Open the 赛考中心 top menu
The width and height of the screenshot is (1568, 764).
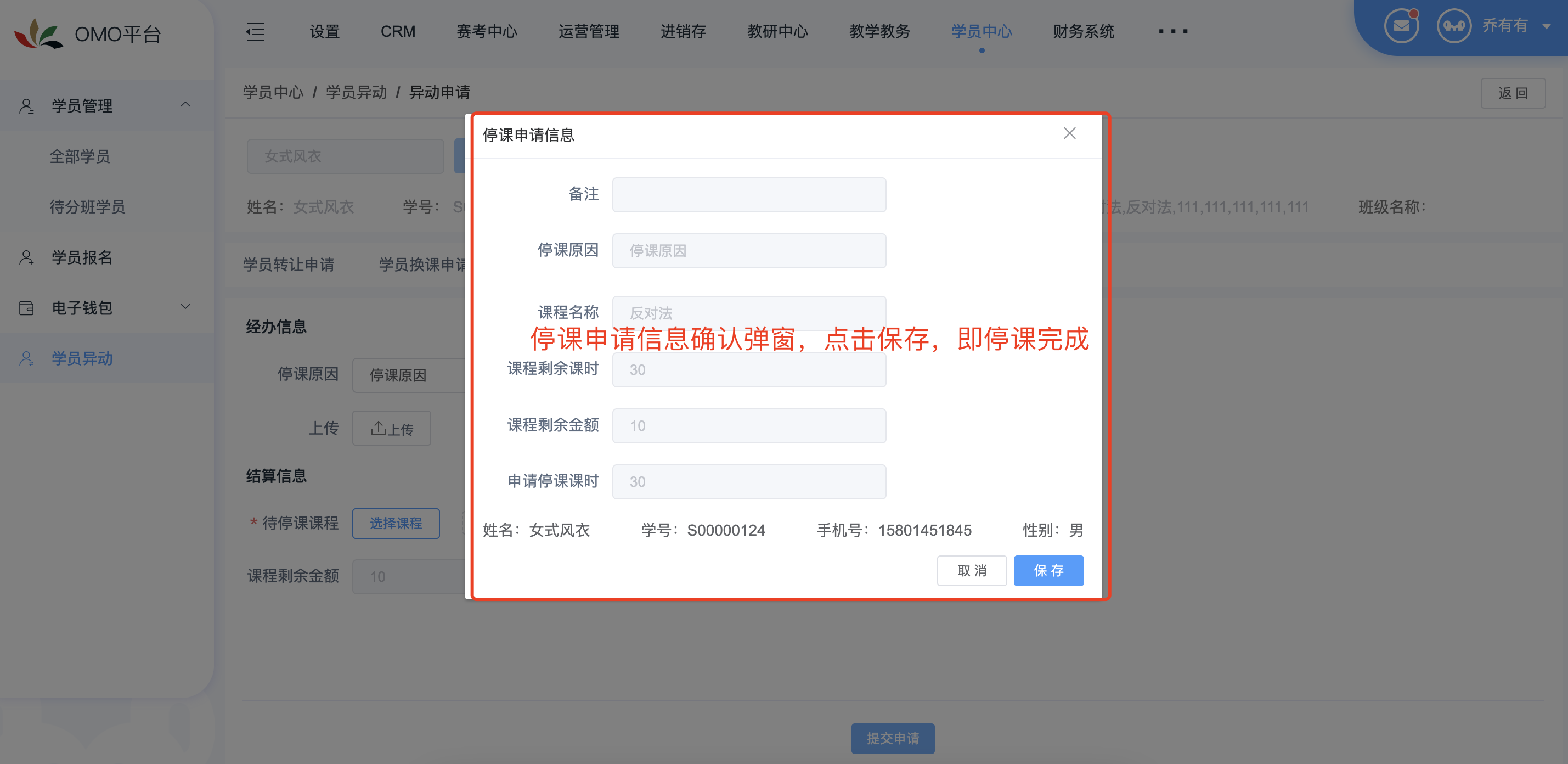[487, 32]
